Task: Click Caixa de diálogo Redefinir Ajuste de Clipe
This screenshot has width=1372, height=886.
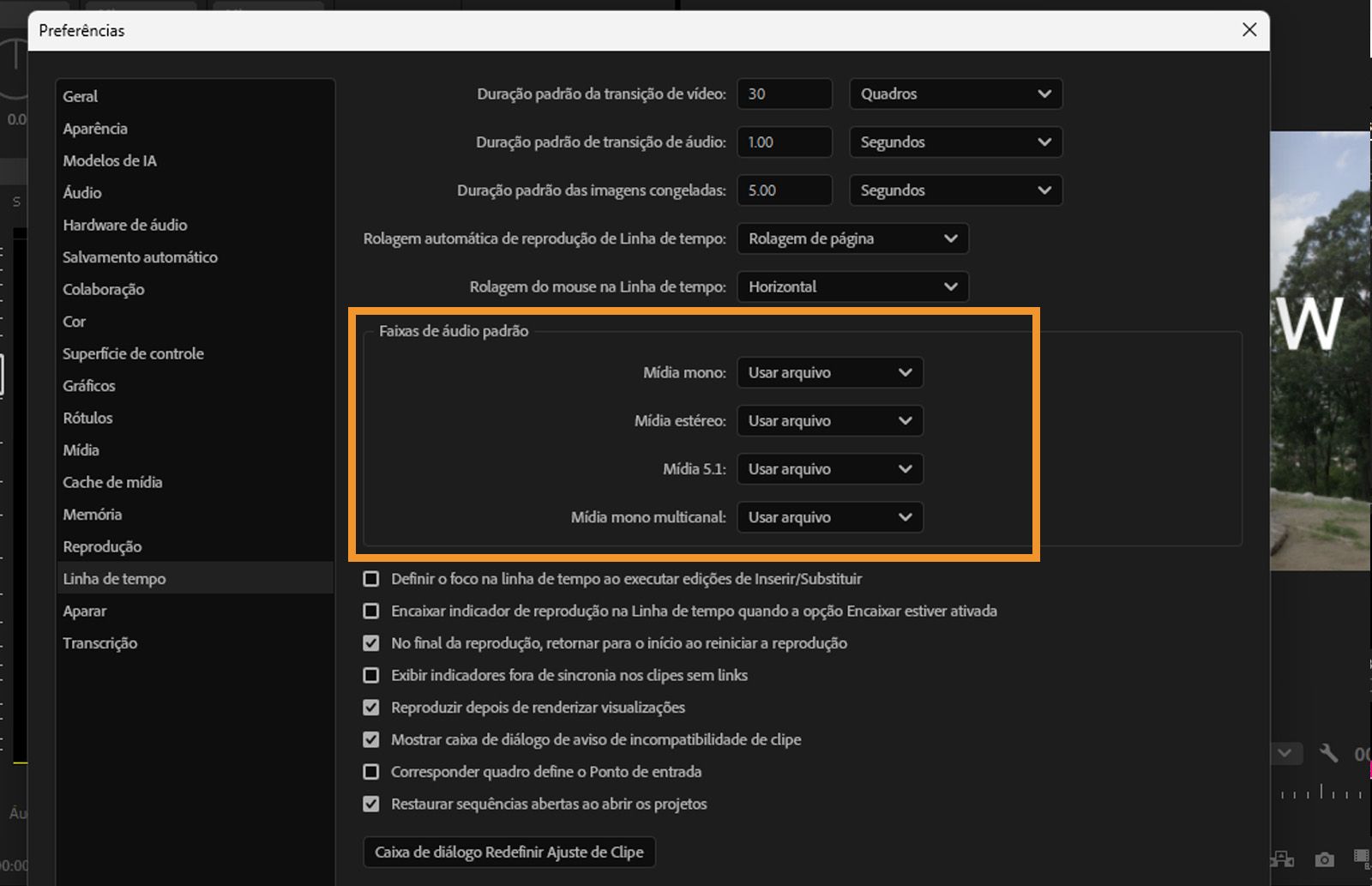Action: pyautogui.click(x=509, y=852)
